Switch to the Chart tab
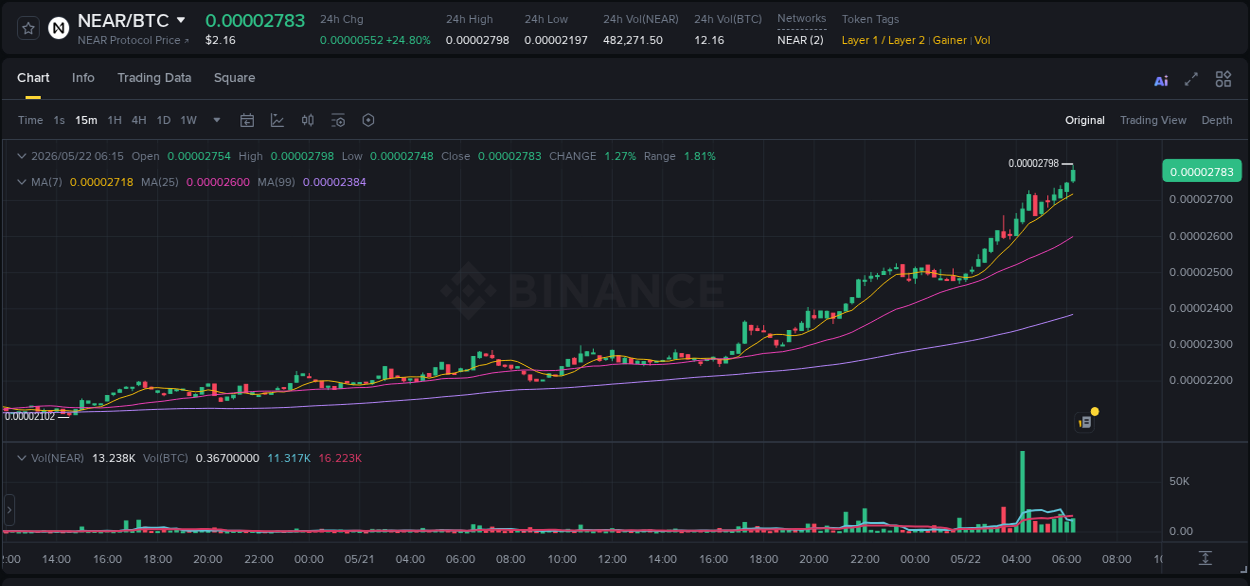Image resolution: width=1250 pixels, height=586 pixels. [x=33, y=78]
